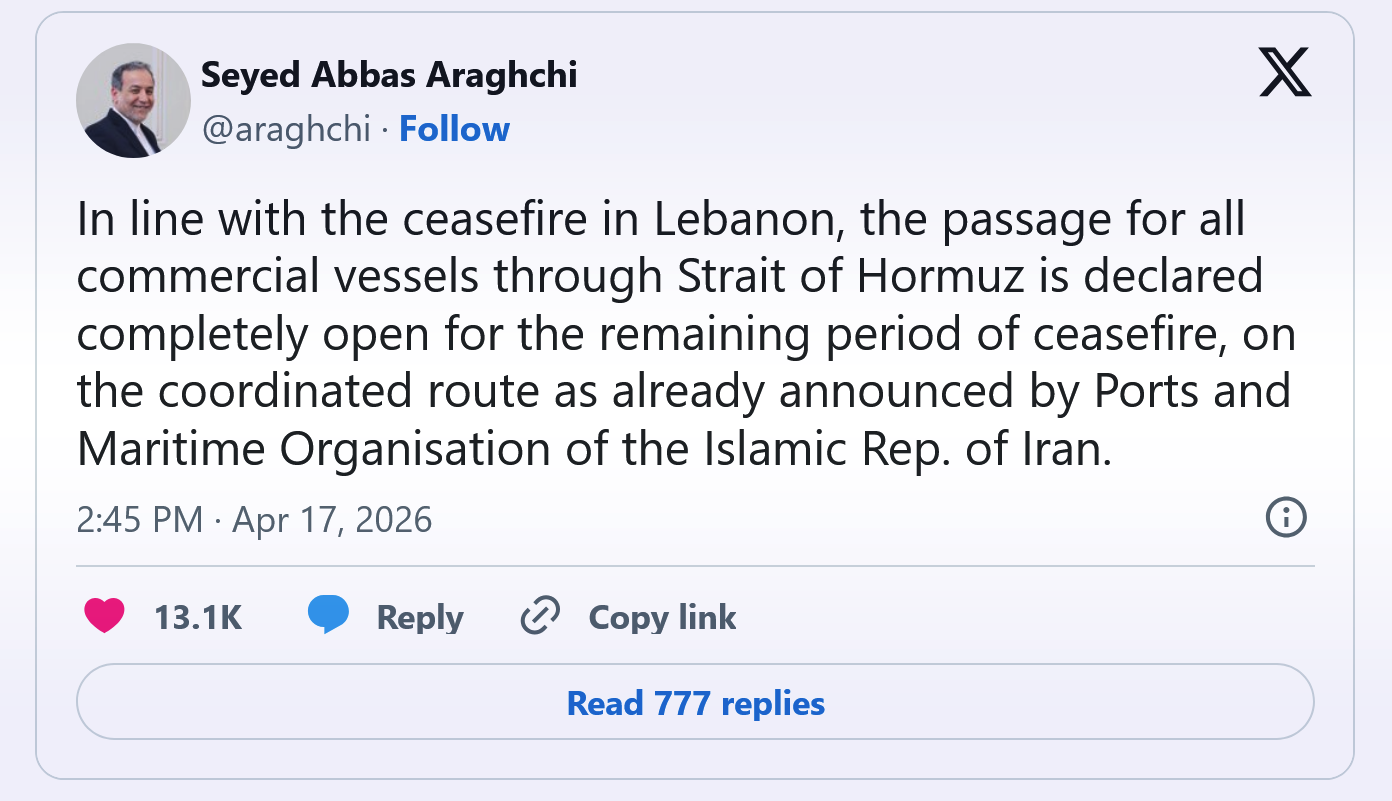
Task: Open Read 777 replies
Action: (694, 703)
